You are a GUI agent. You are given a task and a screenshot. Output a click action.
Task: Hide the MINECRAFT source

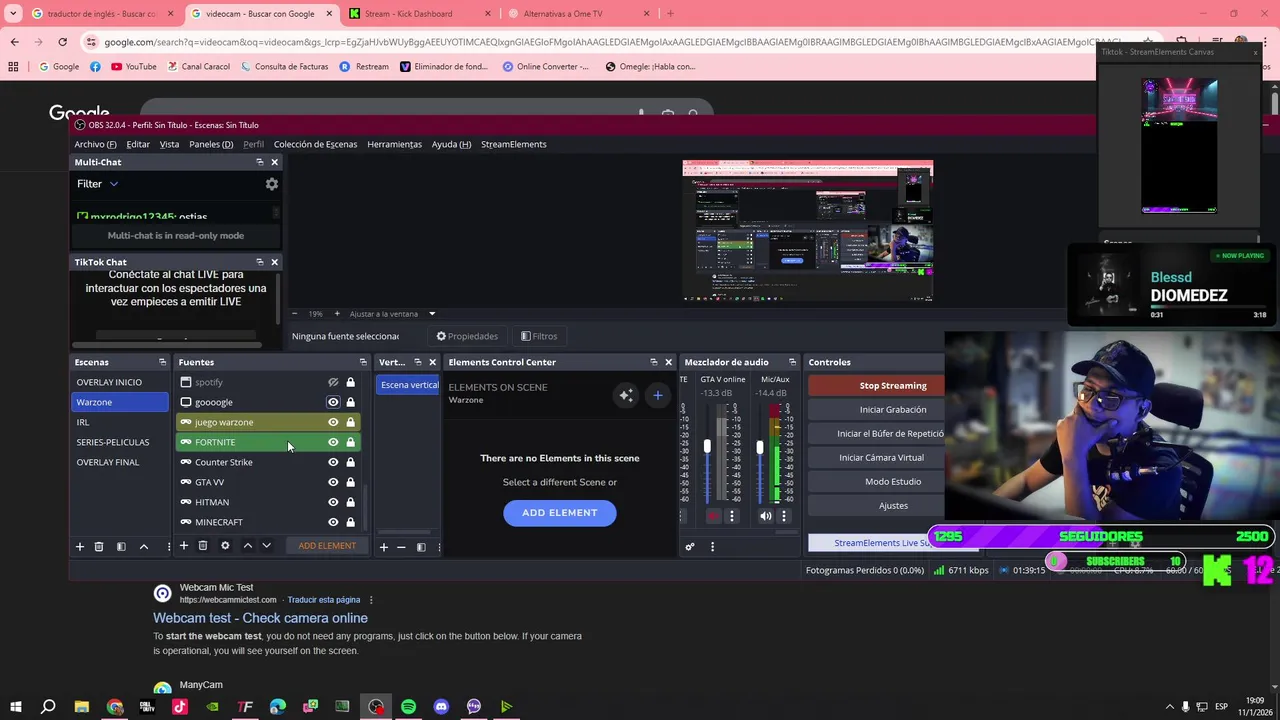[333, 522]
